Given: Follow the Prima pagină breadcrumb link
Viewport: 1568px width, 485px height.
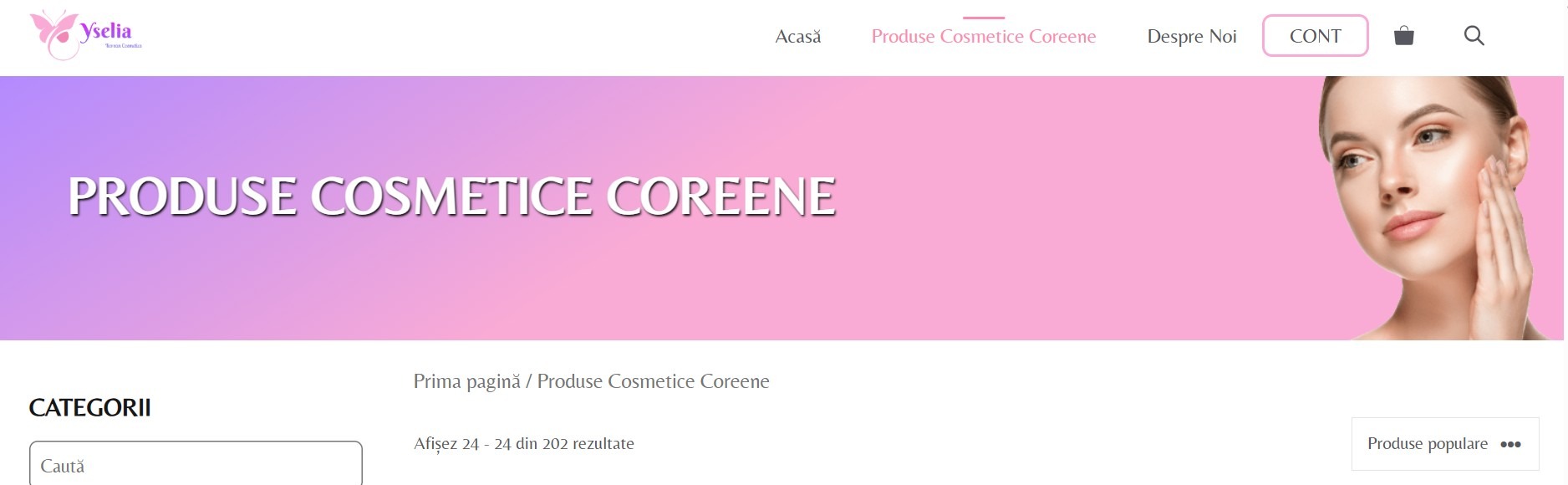Looking at the screenshot, I should tap(467, 382).
